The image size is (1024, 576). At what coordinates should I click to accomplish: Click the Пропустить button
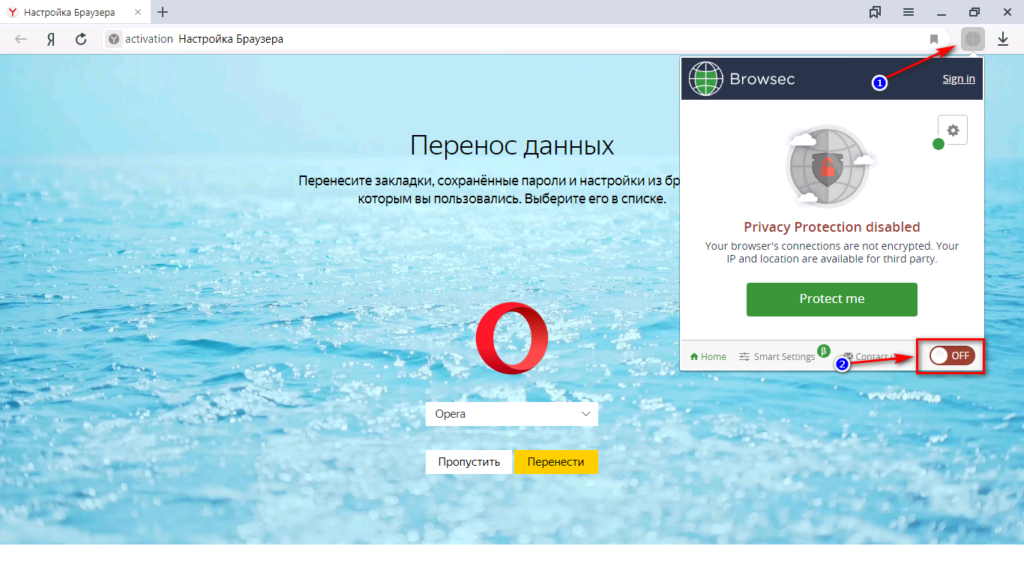point(469,462)
